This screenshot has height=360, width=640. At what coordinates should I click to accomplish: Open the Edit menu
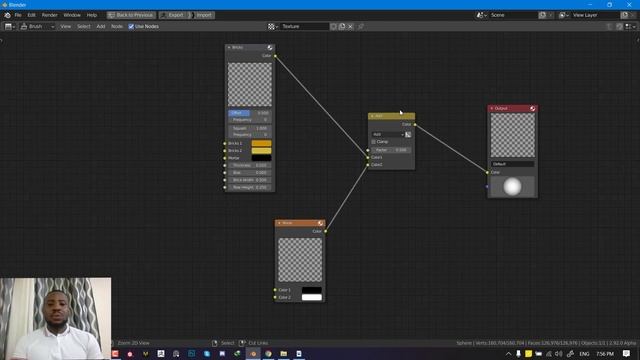31,15
